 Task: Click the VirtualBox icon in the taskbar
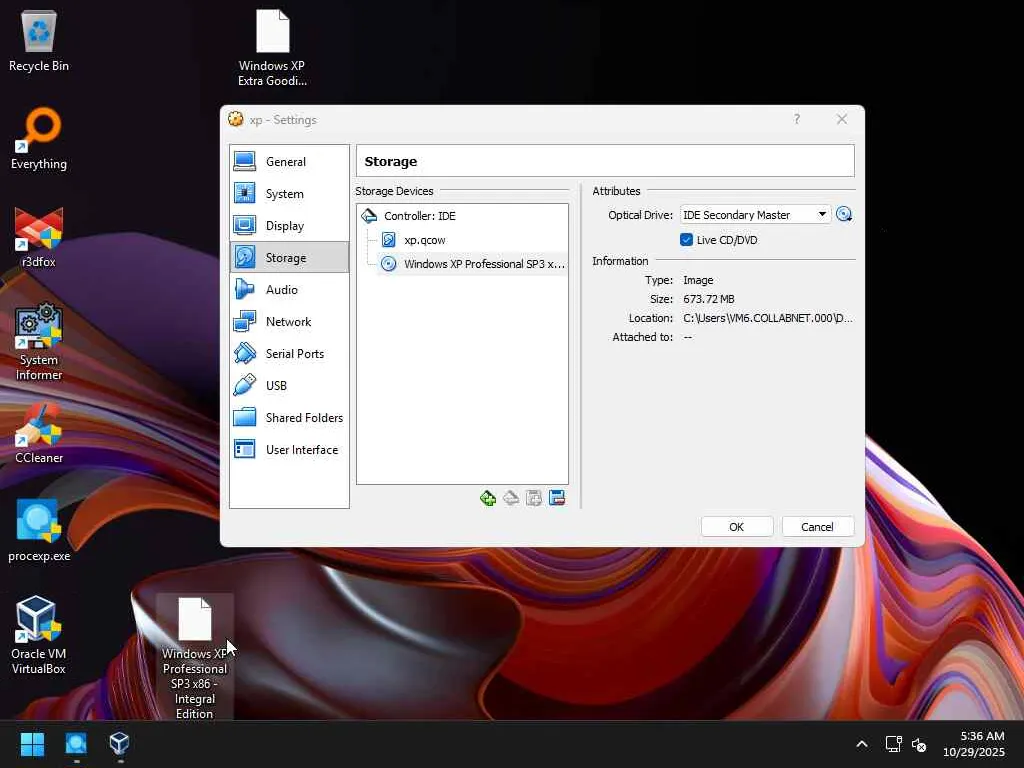(x=119, y=744)
